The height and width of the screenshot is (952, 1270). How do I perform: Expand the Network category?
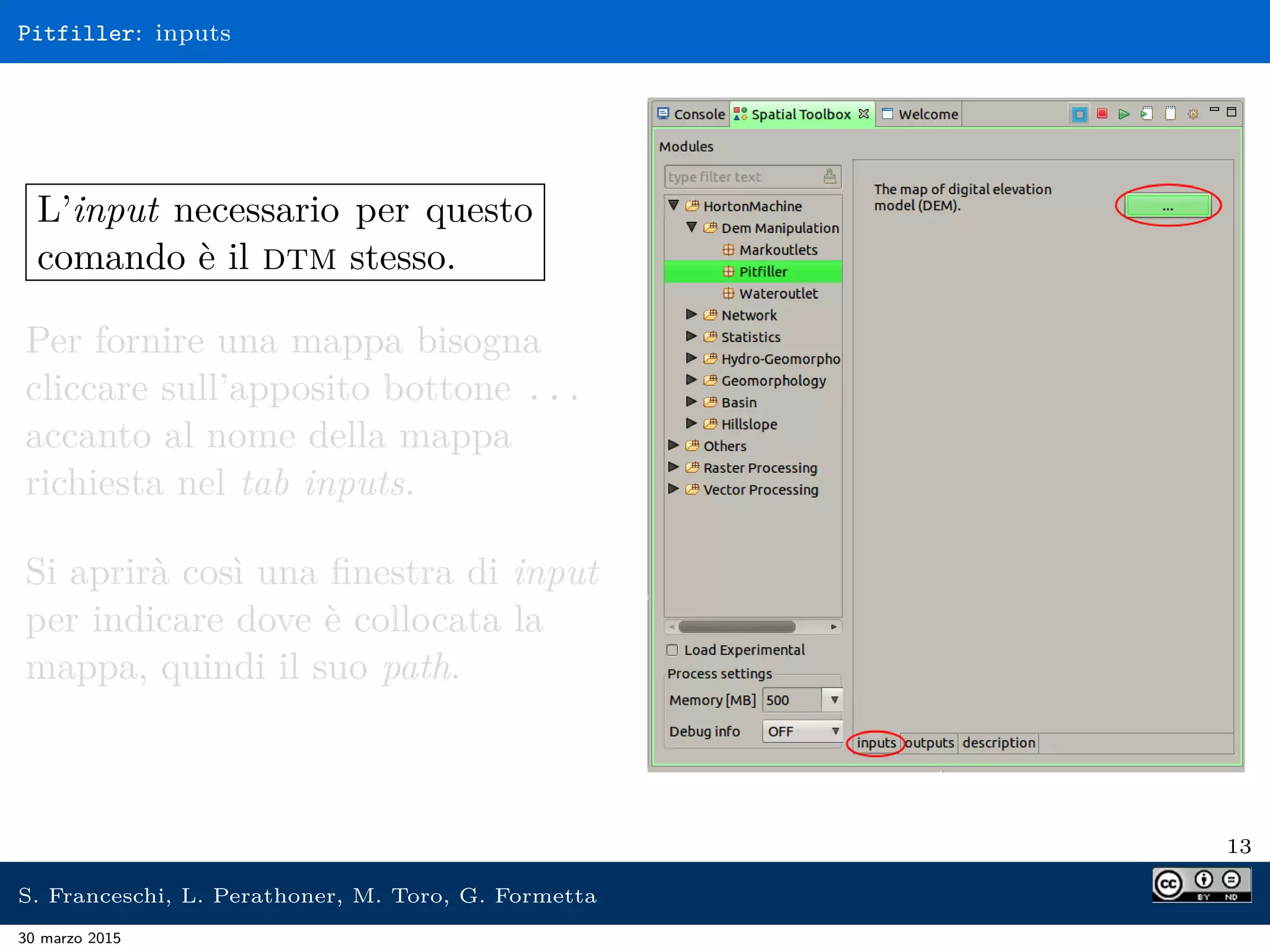691,314
